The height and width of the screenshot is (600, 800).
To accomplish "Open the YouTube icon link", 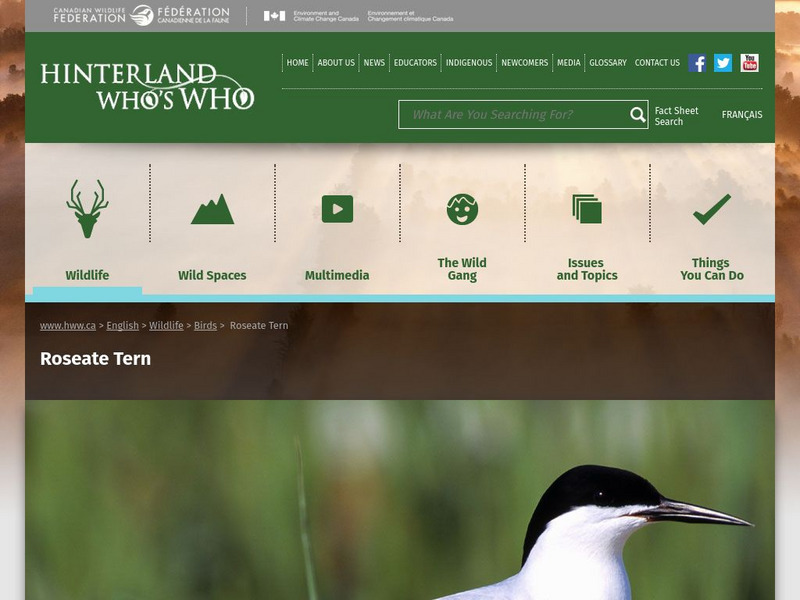I will 749,63.
